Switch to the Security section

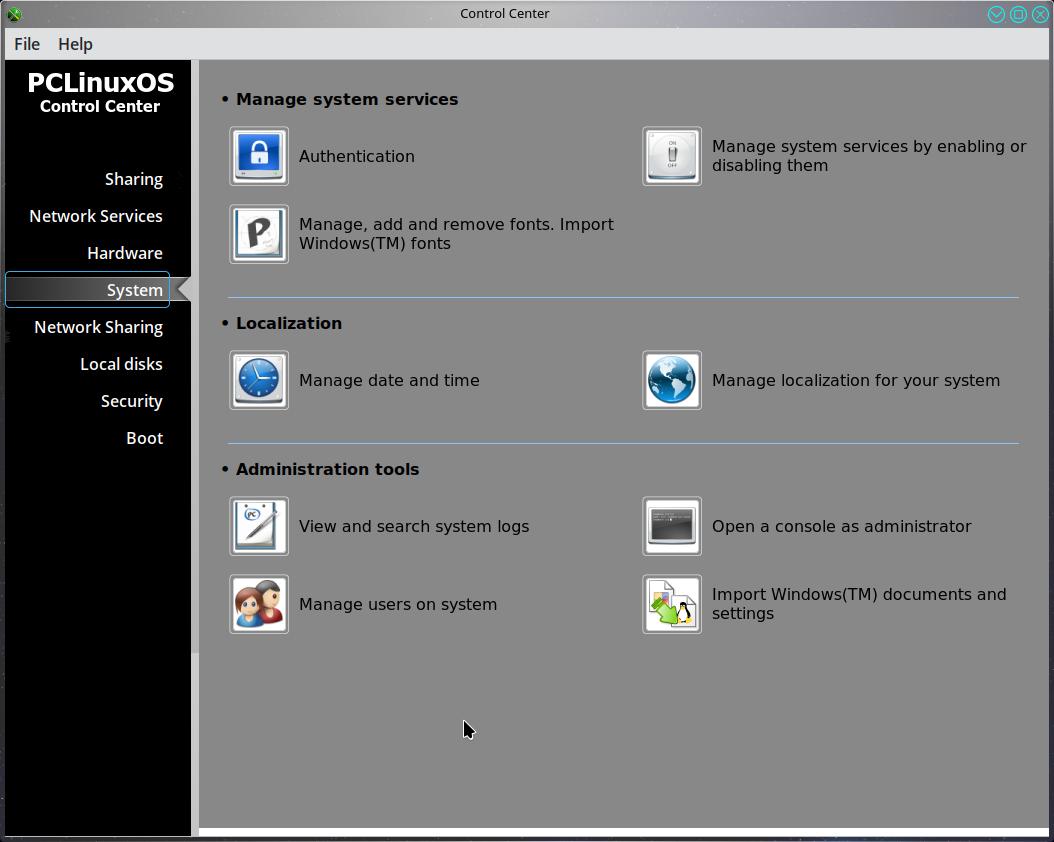(131, 401)
